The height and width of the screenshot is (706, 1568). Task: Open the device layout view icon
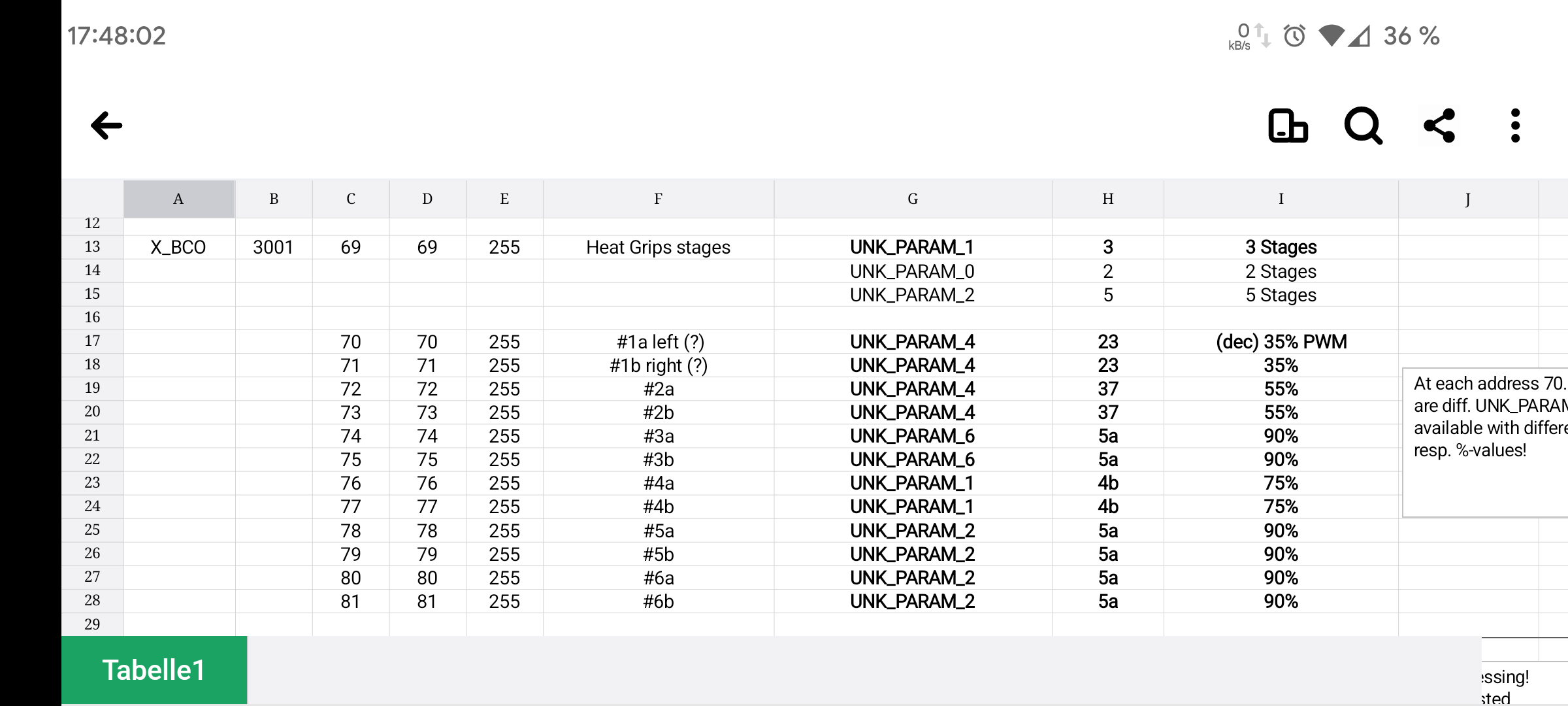[x=1288, y=126]
